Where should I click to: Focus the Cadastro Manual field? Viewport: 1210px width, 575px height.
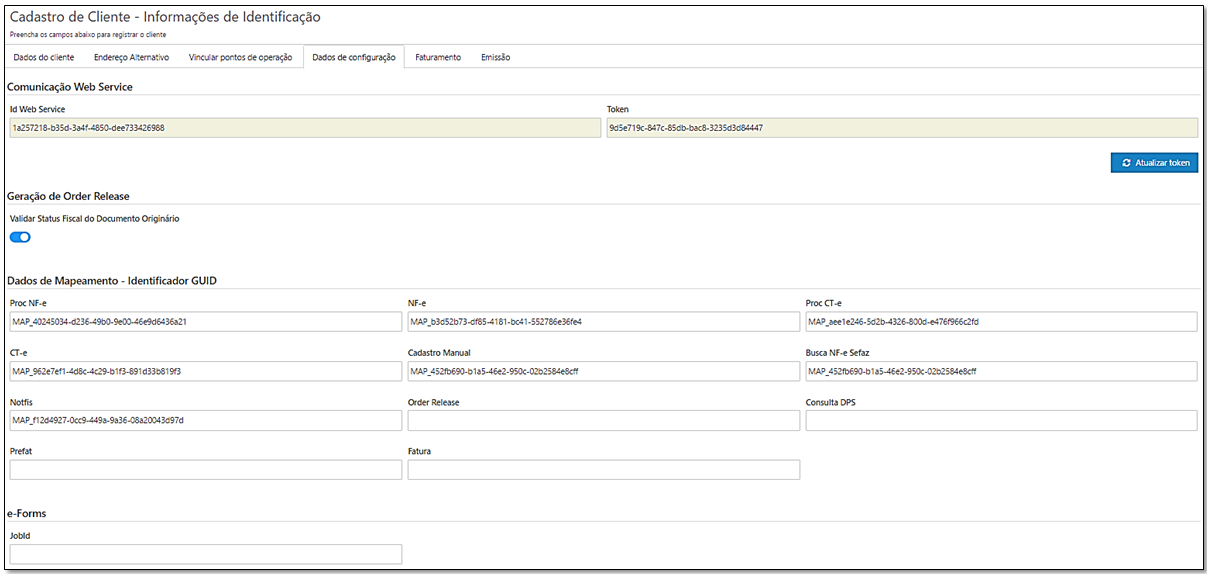point(603,371)
